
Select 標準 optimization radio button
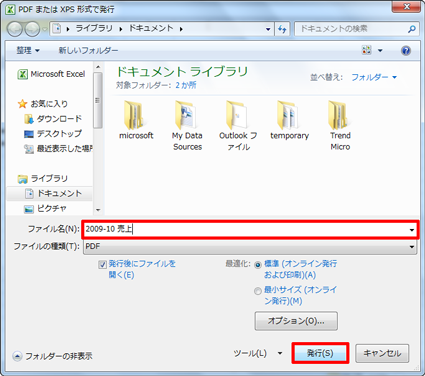tap(258, 265)
